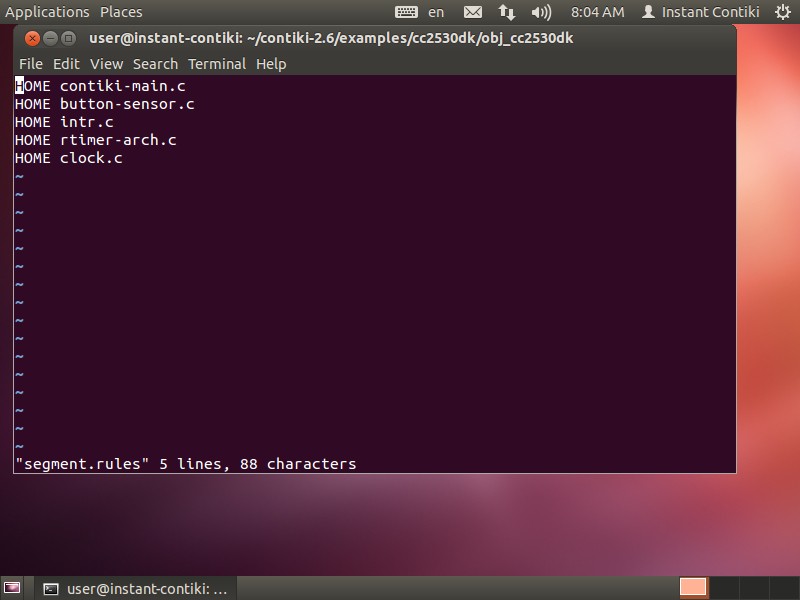Click the terminal window title bar text

[x=331, y=38]
